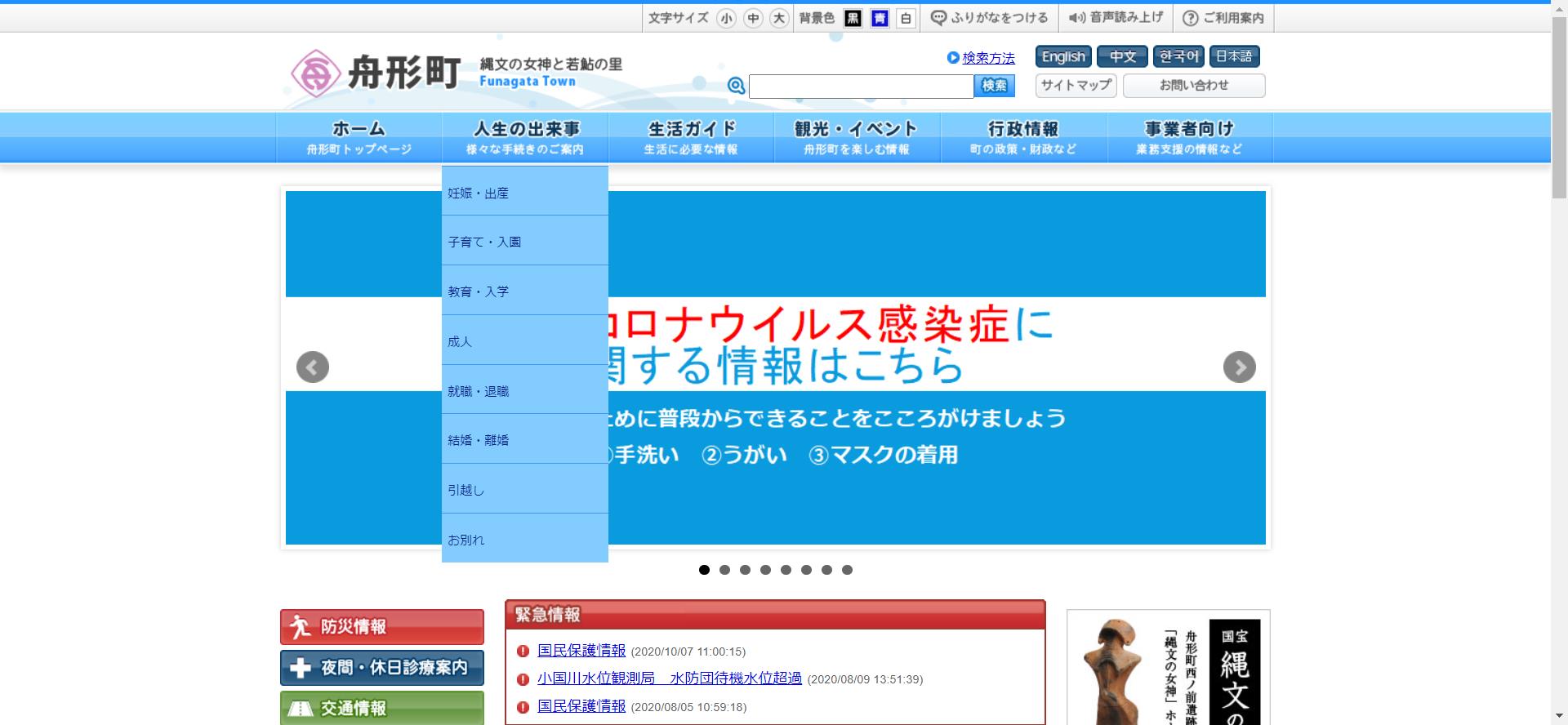Image resolution: width=1568 pixels, height=725 pixels.
Task: Open 生活ガイド main menu
Action: click(691, 138)
